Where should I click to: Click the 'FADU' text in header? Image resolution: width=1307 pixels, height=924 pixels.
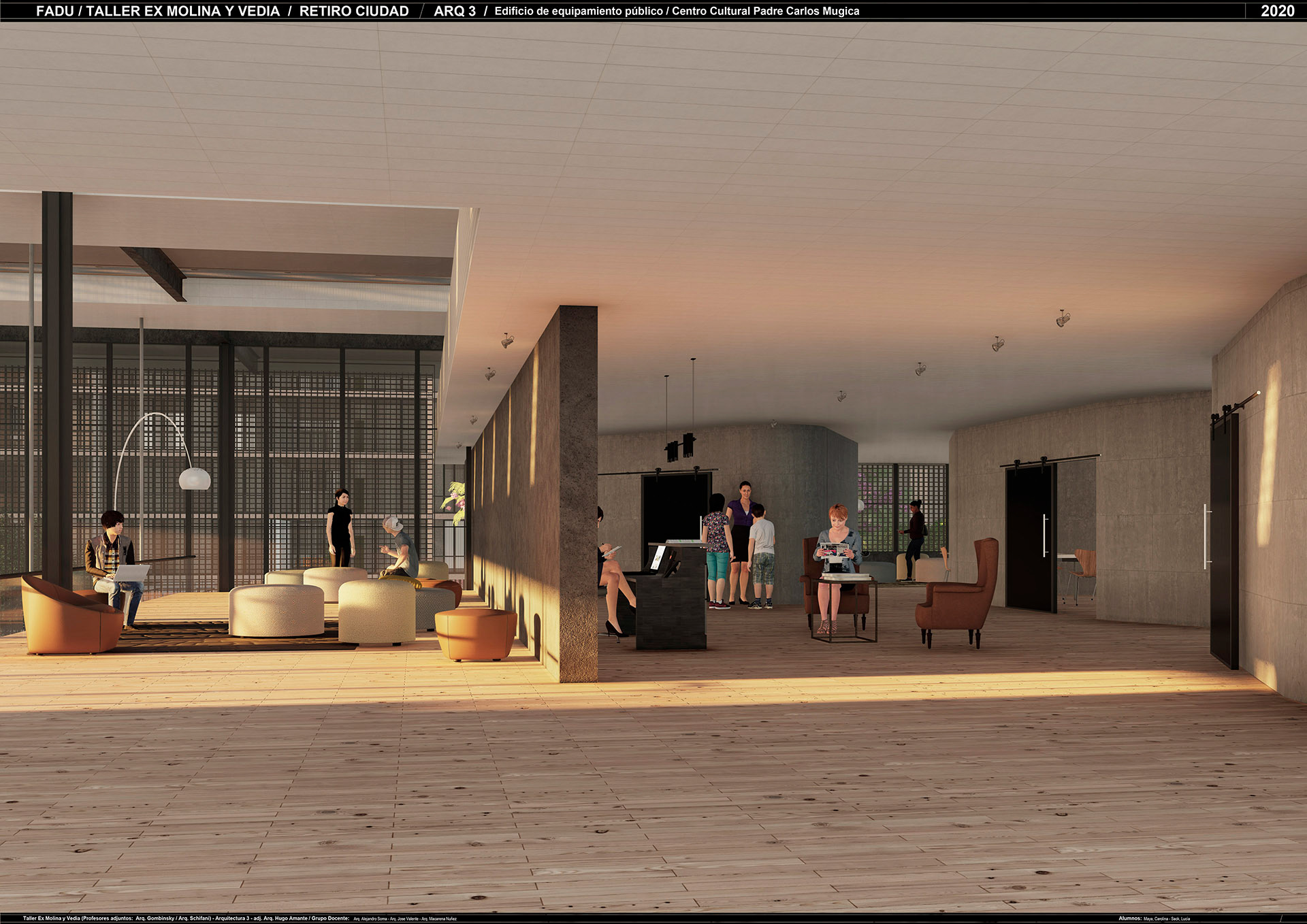coord(54,11)
